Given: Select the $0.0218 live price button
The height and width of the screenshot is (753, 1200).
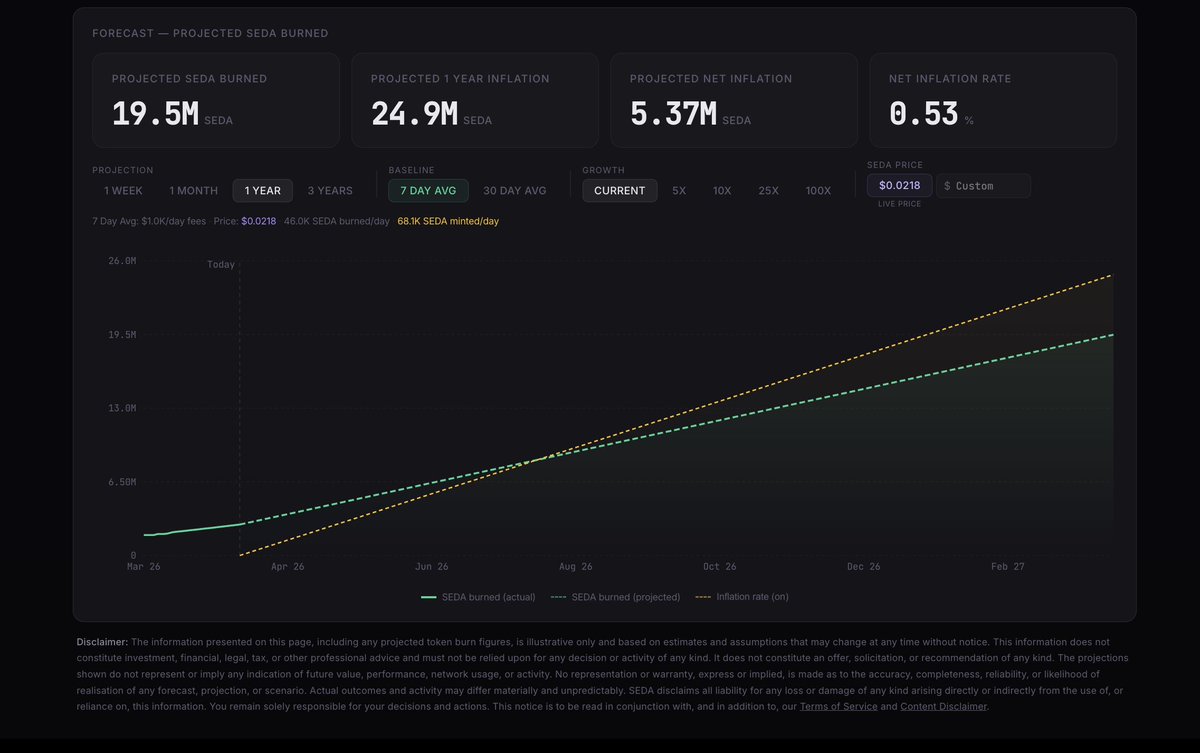Looking at the screenshot, I should pos(900,185).
